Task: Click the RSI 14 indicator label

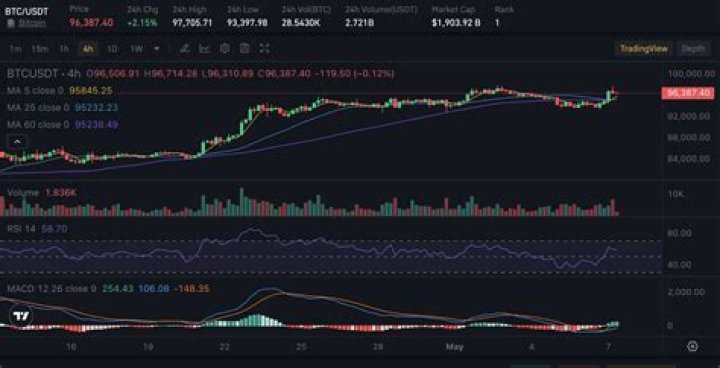Action: pos(22,228)
